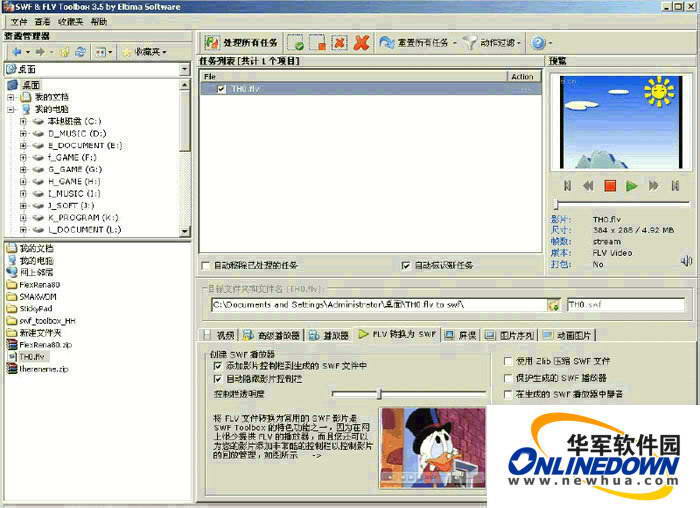Screen dimensions: 700x508
Task: Select the I_MUSIC (I:) drive
Action: pyautogui.click(x=74, y=193)
